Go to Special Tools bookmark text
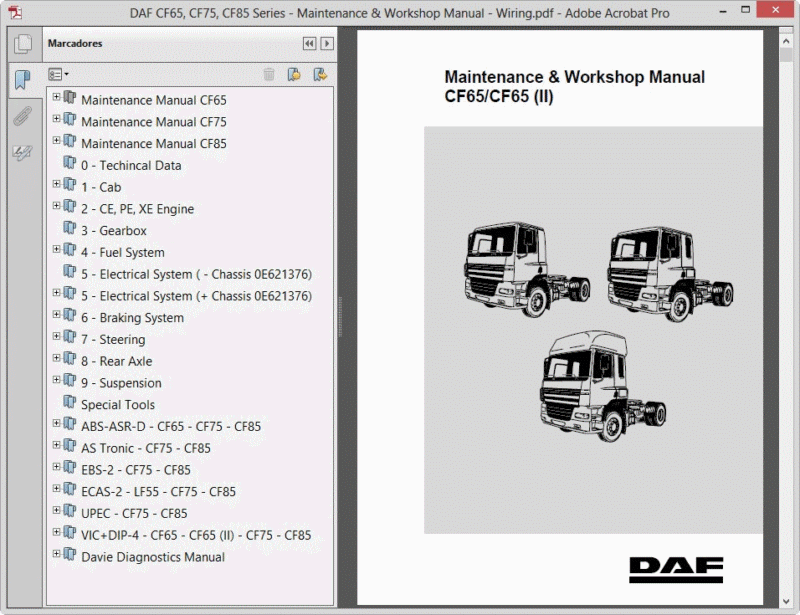 pos(118,405)
